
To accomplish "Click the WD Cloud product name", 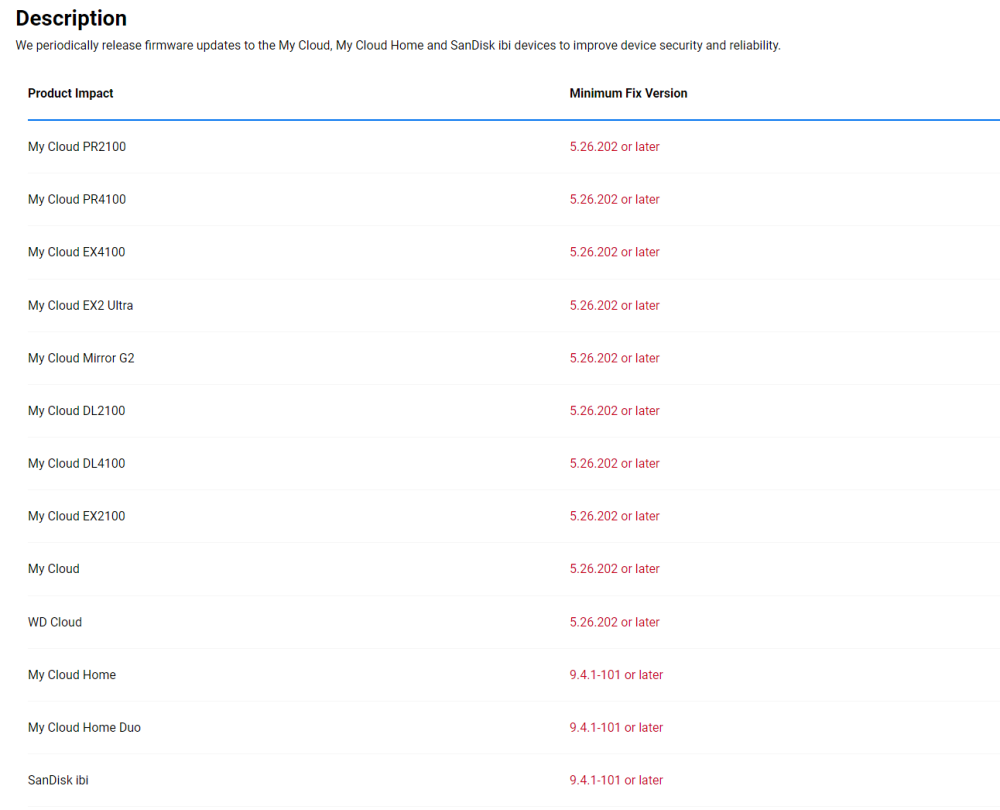I will tap(55, 622).
